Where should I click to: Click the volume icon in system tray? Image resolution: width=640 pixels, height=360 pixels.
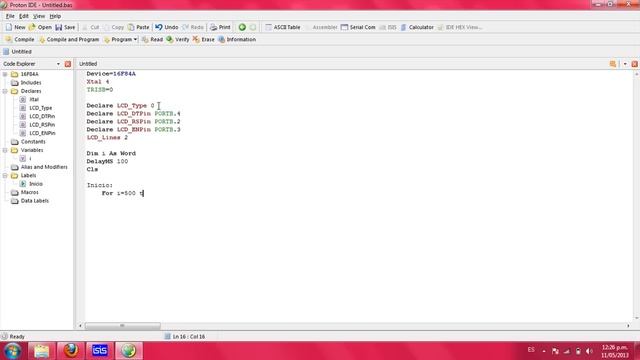point(589,351)
